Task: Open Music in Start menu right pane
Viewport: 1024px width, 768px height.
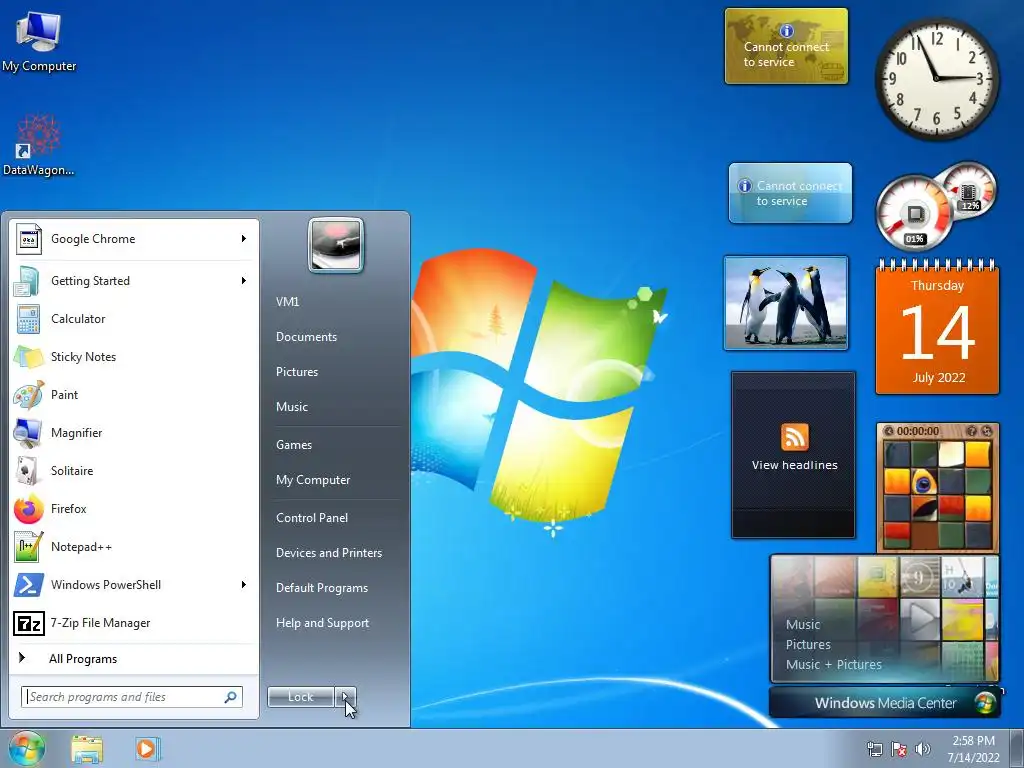Action: [x=291, y=407]
